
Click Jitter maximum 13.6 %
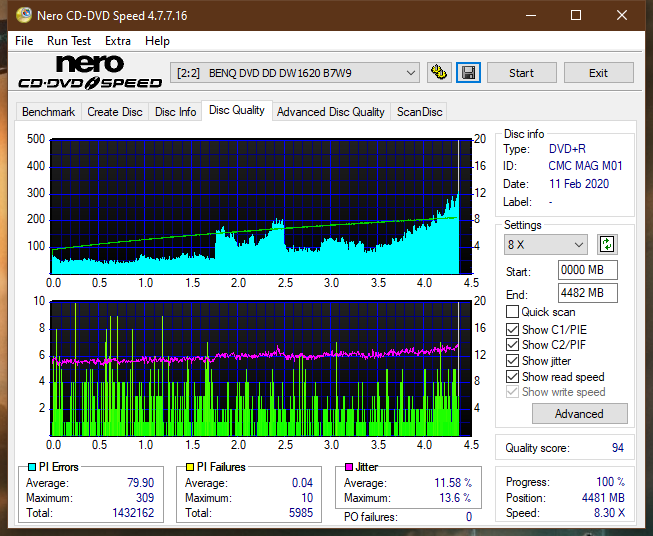pyautogui.click(x=455, y=498)
